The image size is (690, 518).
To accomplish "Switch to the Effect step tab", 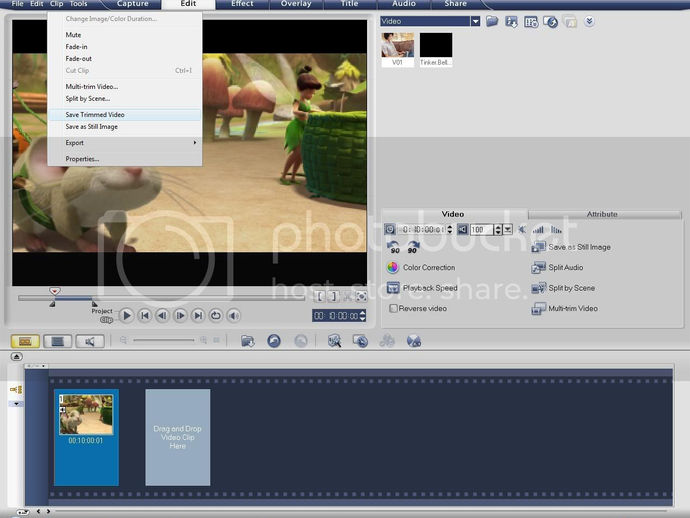I will tap(242, 4).
